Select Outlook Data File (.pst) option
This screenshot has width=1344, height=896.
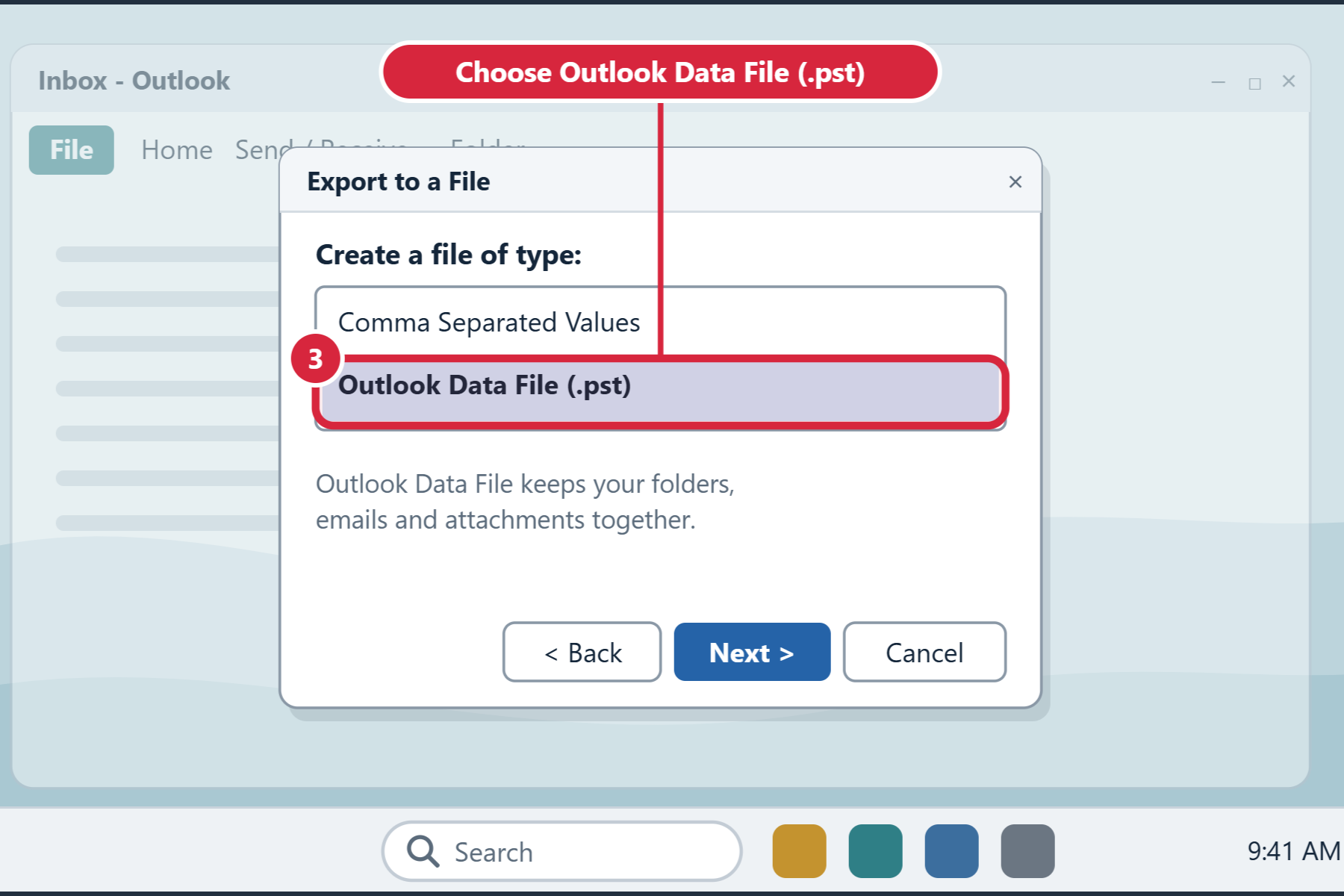click(x=661, y=391)
